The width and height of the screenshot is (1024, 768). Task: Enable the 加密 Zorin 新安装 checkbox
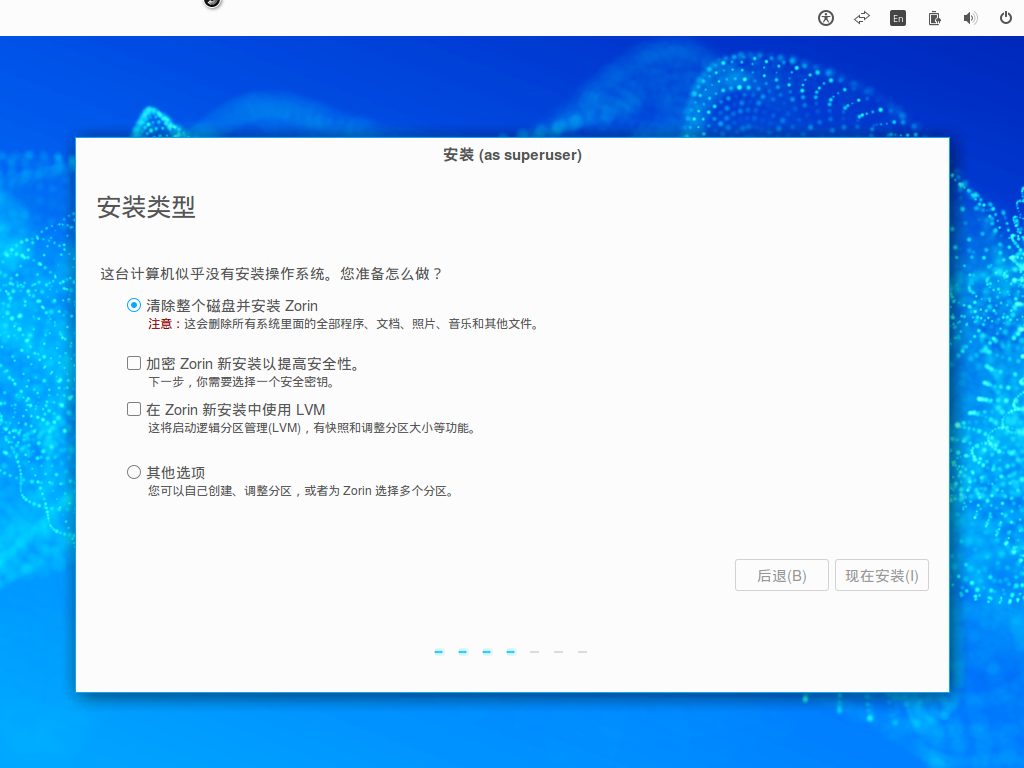133,362
